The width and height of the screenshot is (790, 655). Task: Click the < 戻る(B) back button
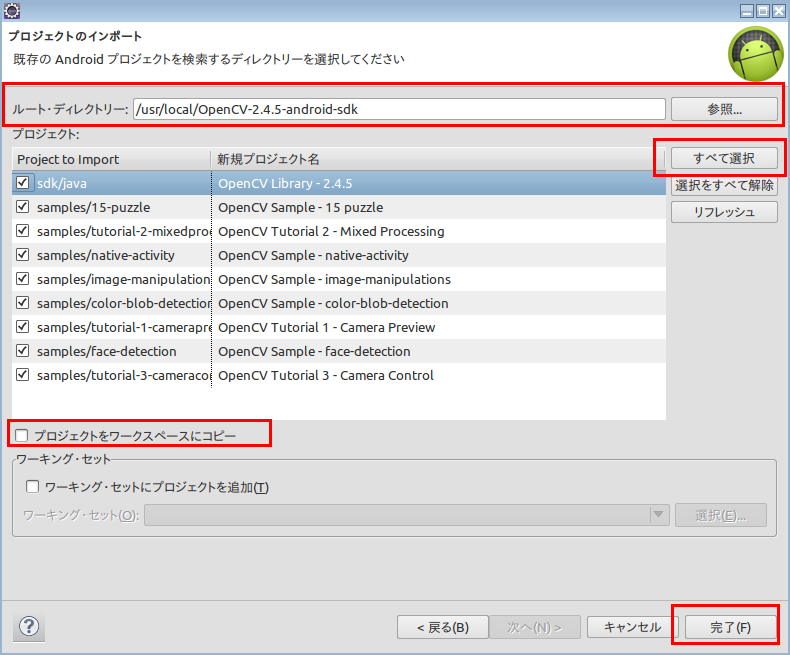coord(443,627)
